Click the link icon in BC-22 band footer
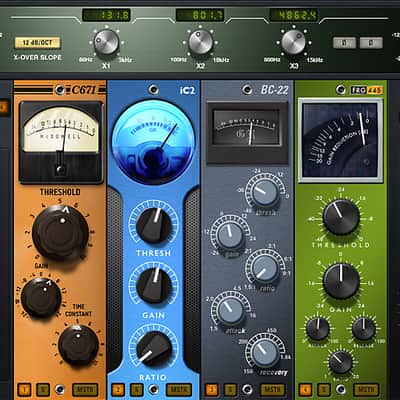The width and height of the screenshot is (400, 400). click(x=247, y=389)
